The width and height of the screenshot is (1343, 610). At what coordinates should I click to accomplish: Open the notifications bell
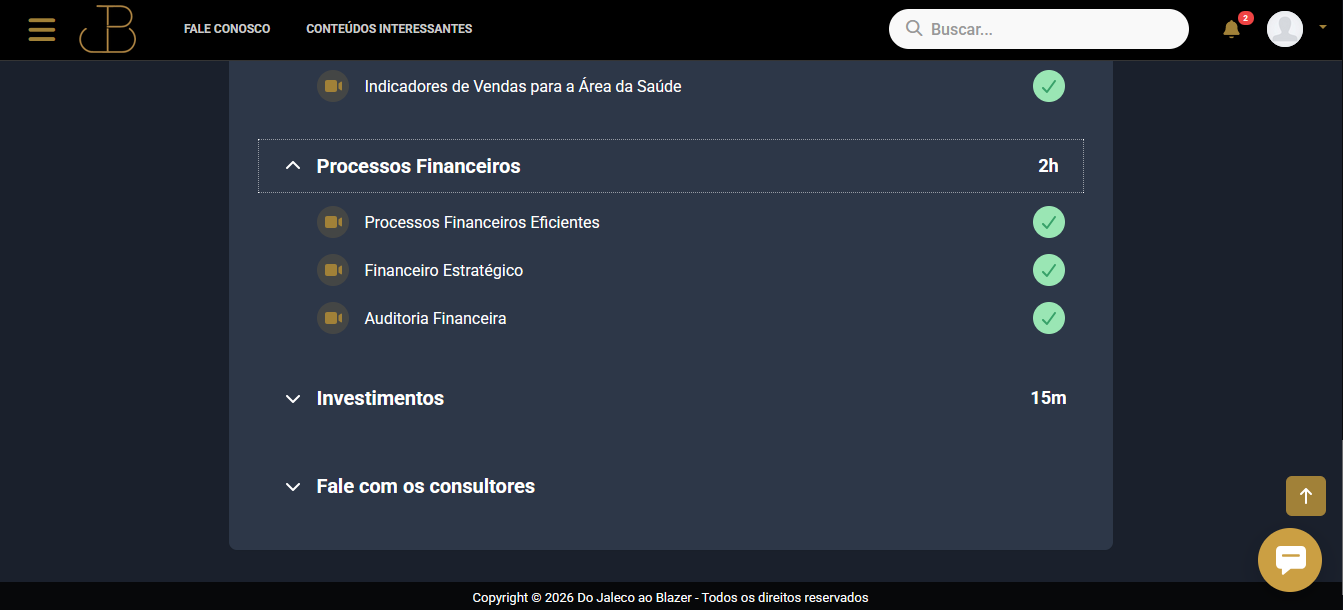click(x=1232, y=29)
